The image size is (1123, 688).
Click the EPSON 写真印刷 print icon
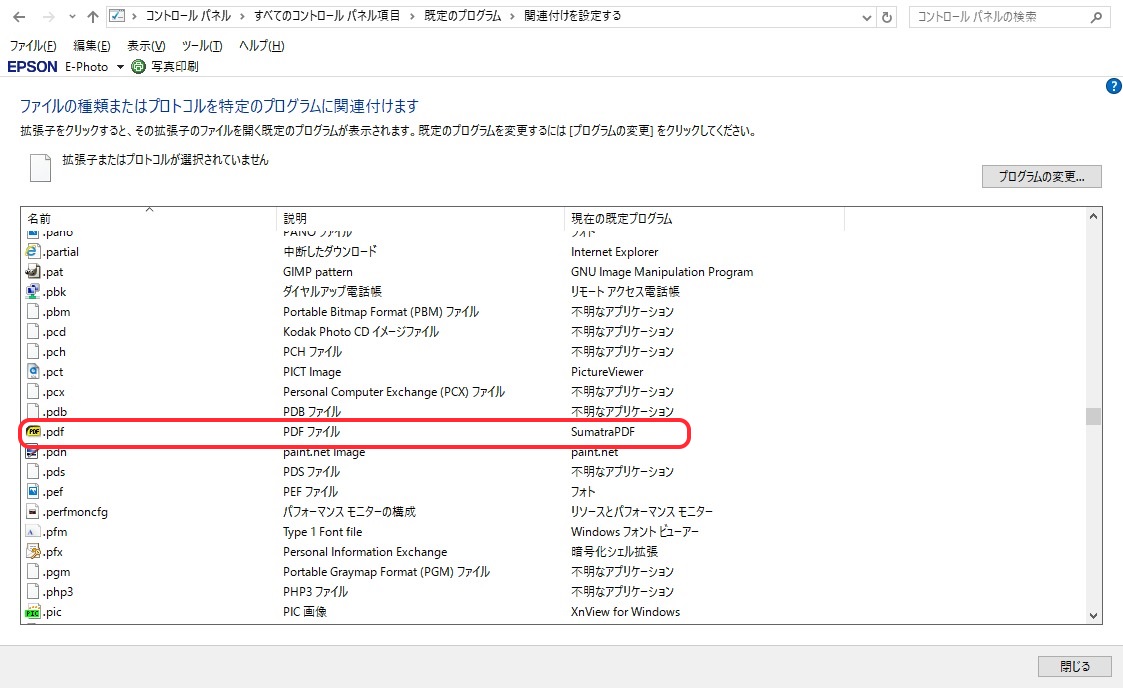click(138, 67)
